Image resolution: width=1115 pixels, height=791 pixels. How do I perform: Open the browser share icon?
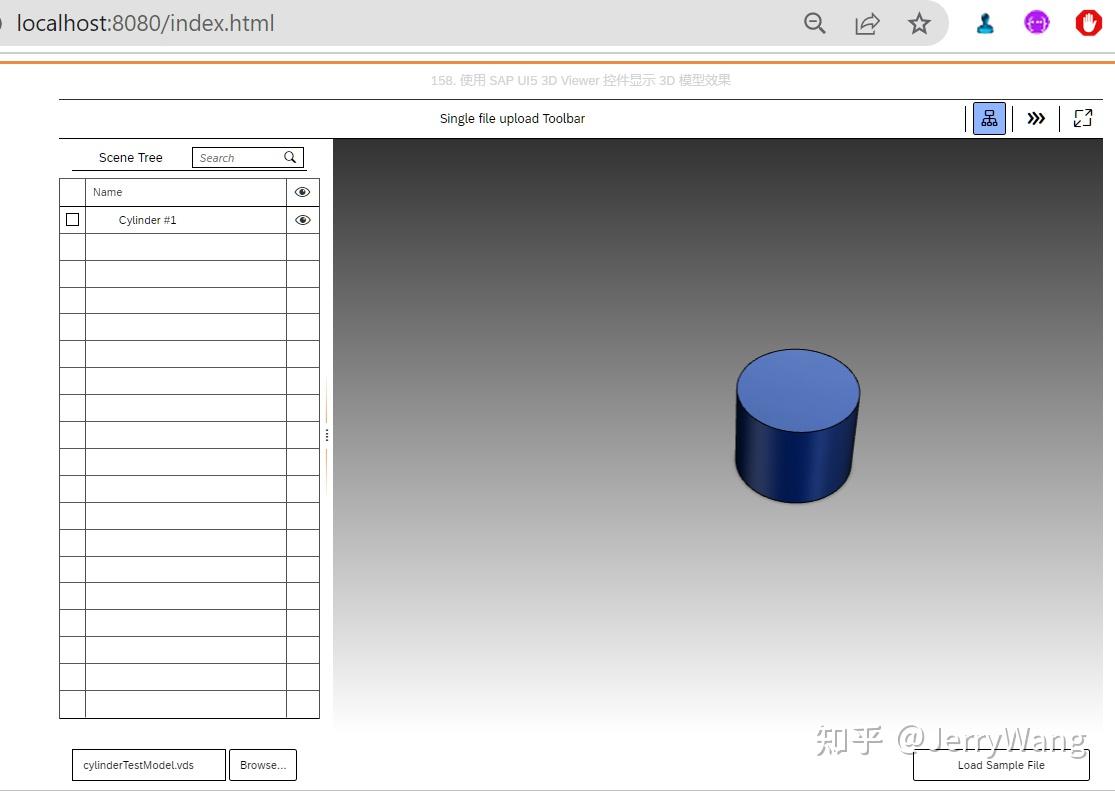click(866, 23)
